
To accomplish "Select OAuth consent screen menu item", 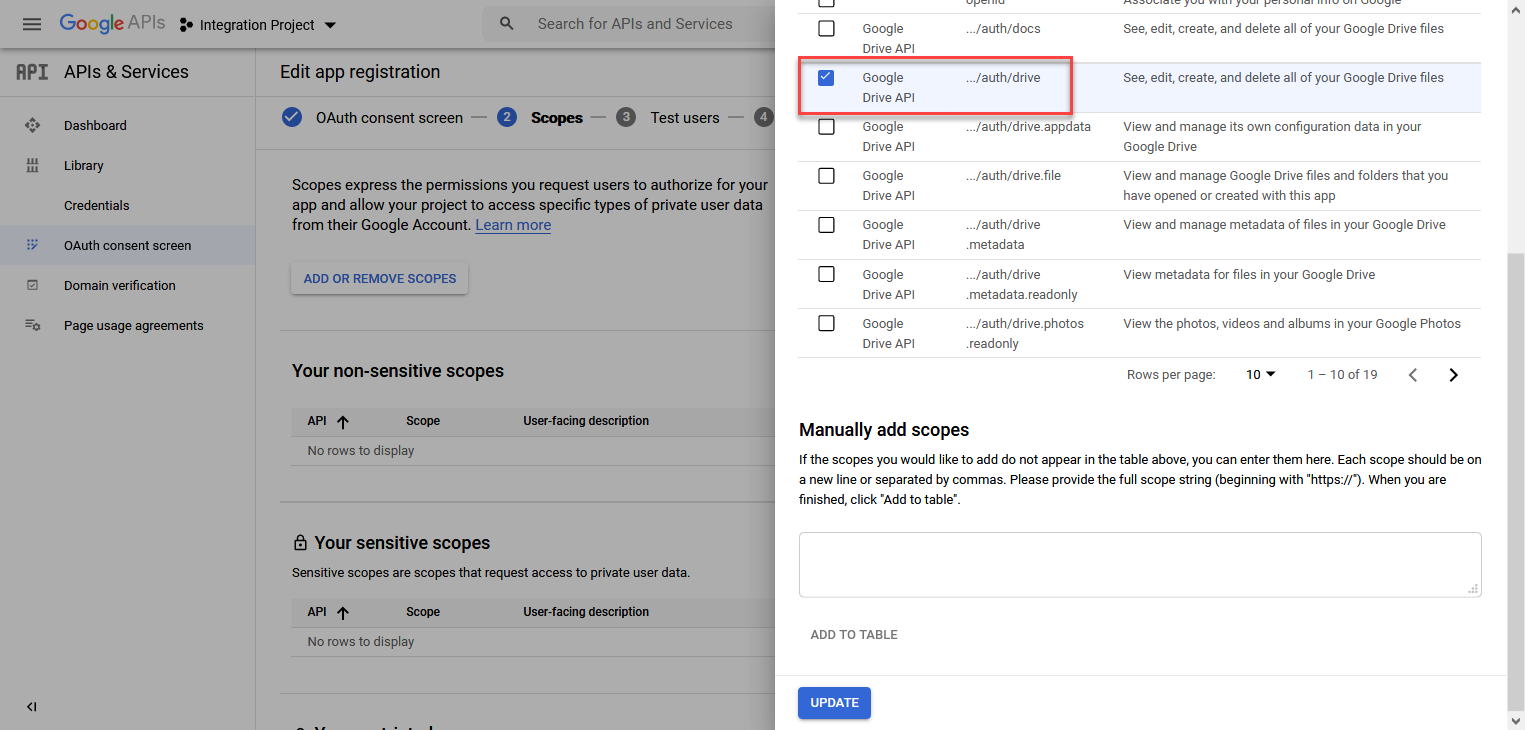I will tap(127, 245).
